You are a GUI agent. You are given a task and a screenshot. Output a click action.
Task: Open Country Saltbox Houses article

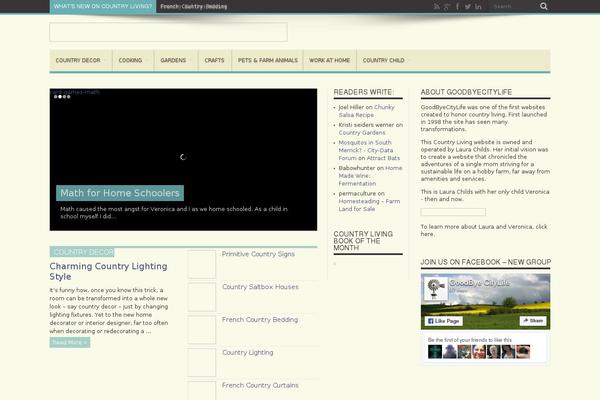(x=260, y=287)
